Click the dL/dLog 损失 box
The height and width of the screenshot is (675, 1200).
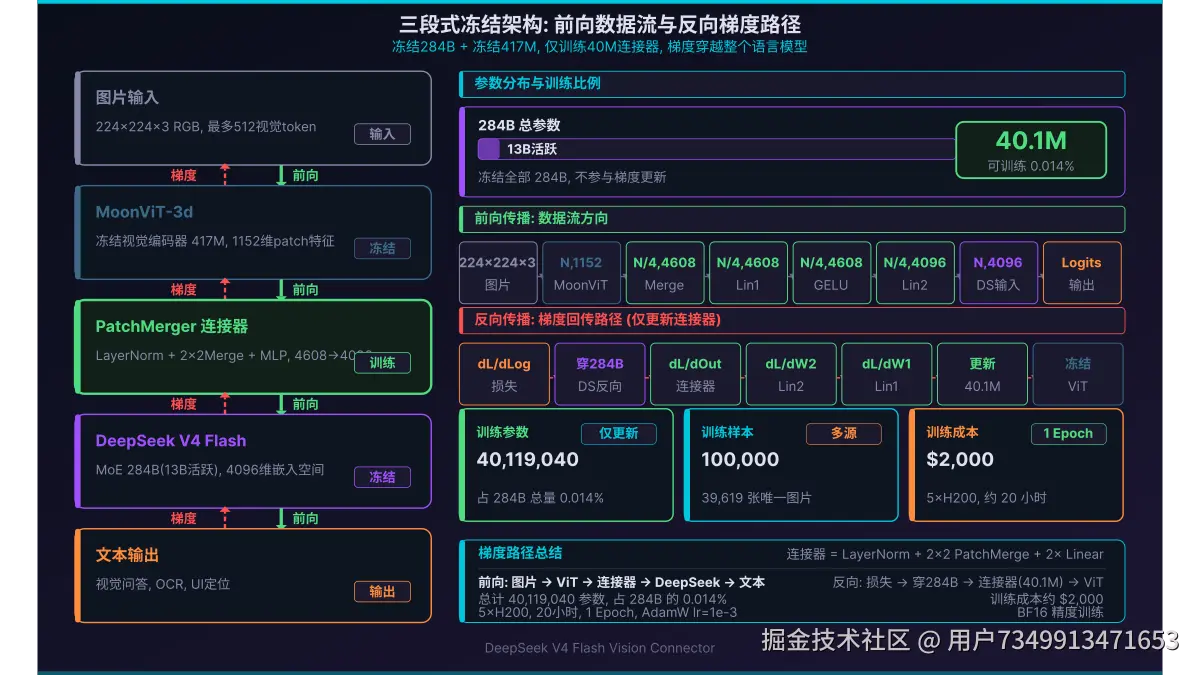[504, 374]
